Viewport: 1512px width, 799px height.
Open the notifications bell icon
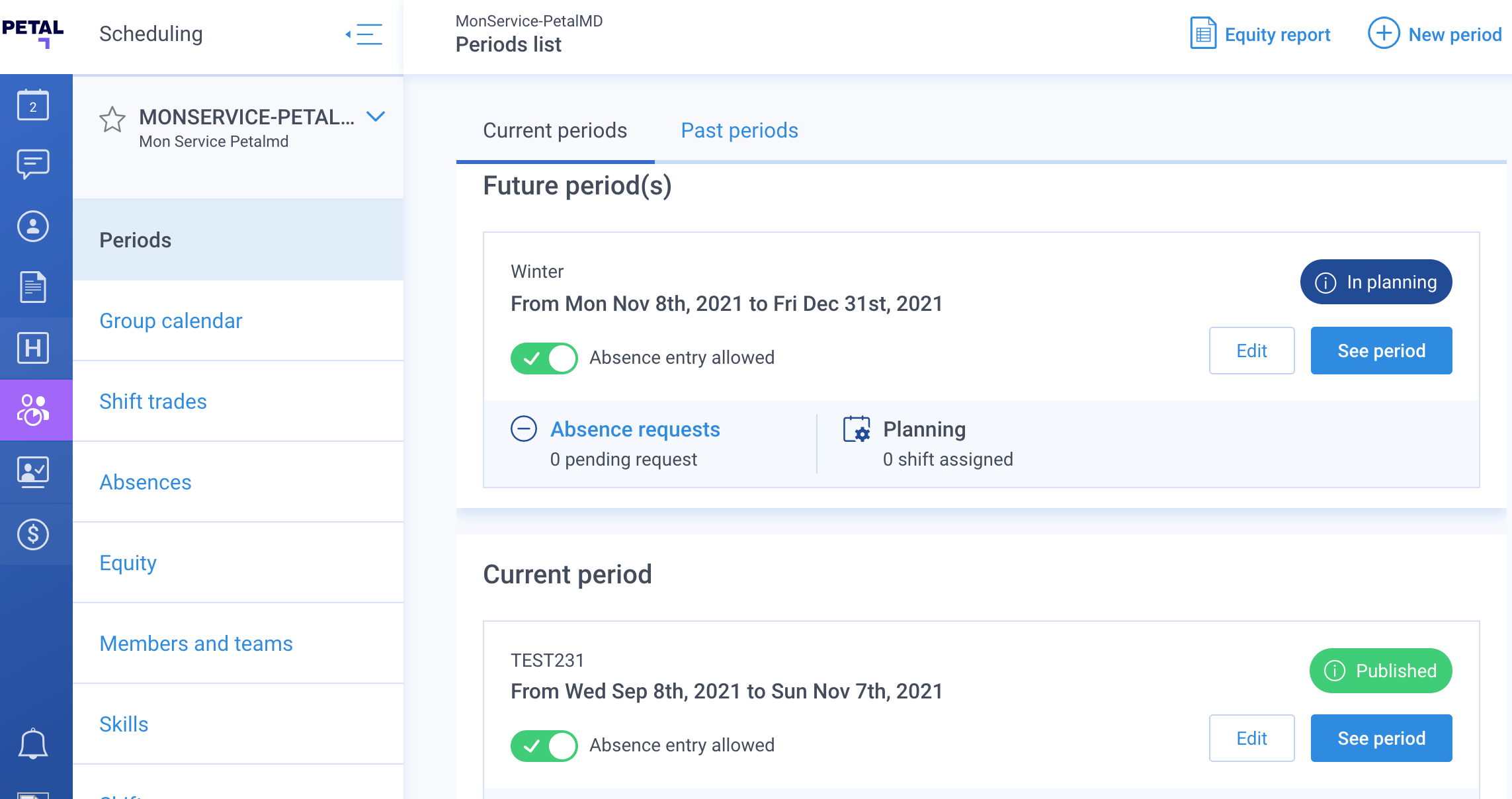point(33,745)
